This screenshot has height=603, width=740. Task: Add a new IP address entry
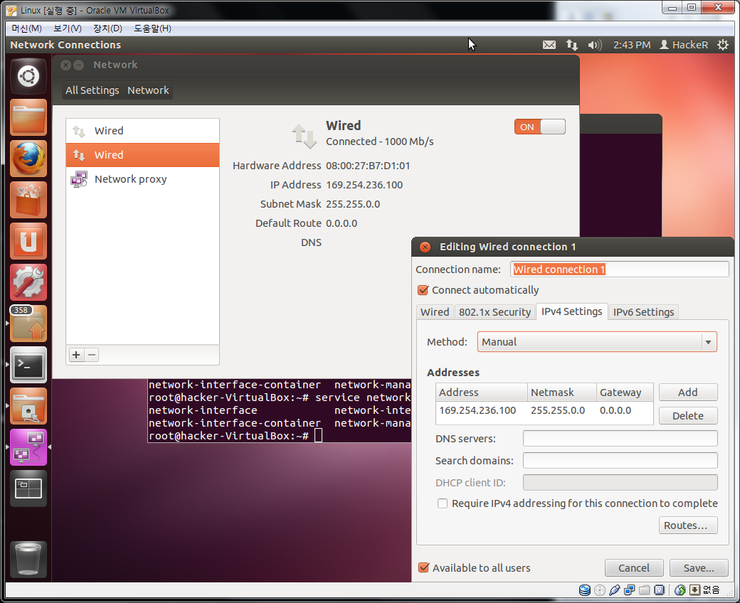point(688,392)
